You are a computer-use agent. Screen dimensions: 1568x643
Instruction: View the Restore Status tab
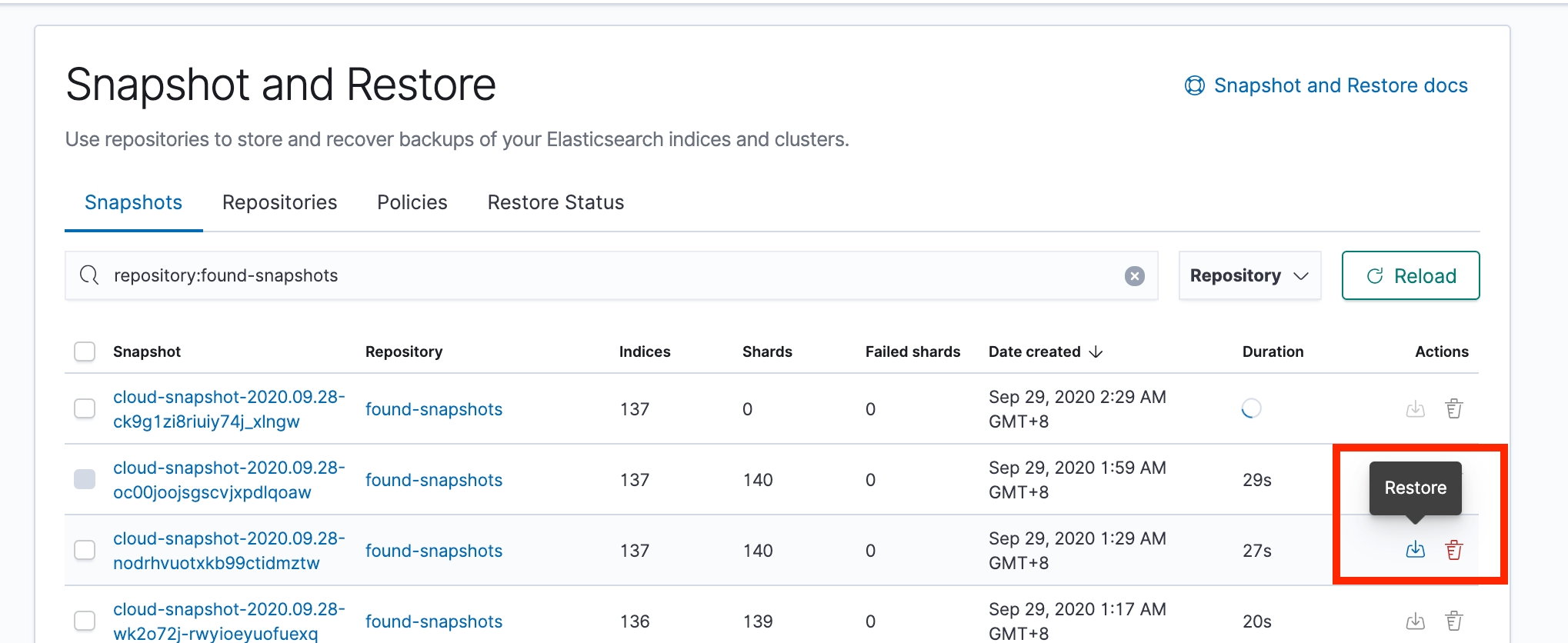coord(555,202)
